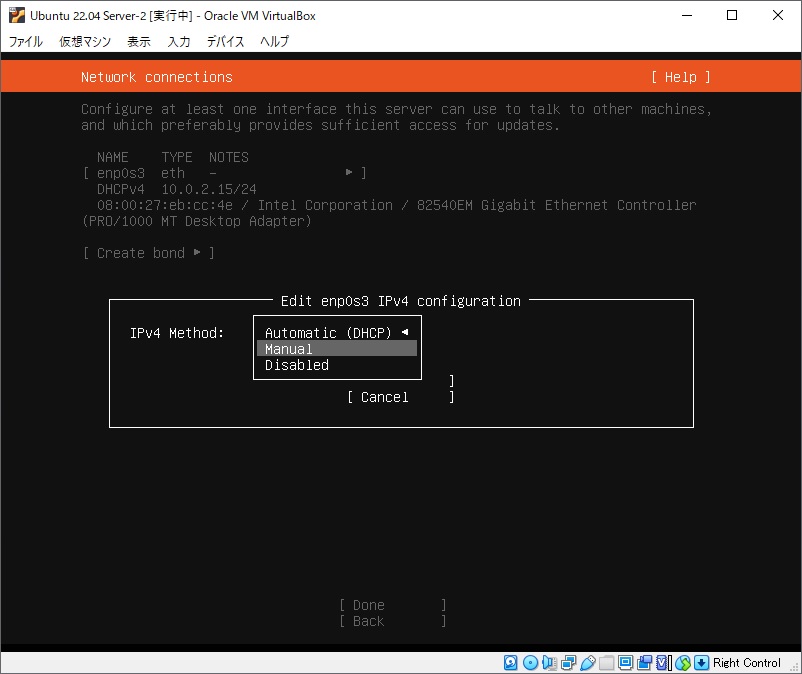Click the keyboard capture arrow icon

click(701, 663)
